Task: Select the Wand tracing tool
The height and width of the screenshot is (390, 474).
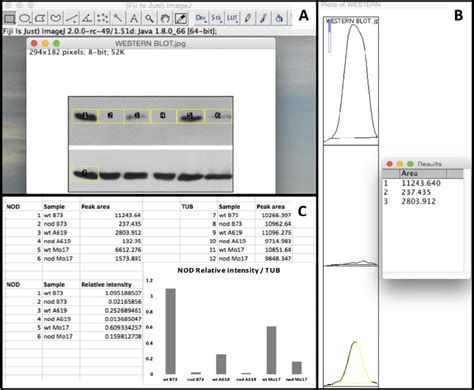Action: pos(118,18)
